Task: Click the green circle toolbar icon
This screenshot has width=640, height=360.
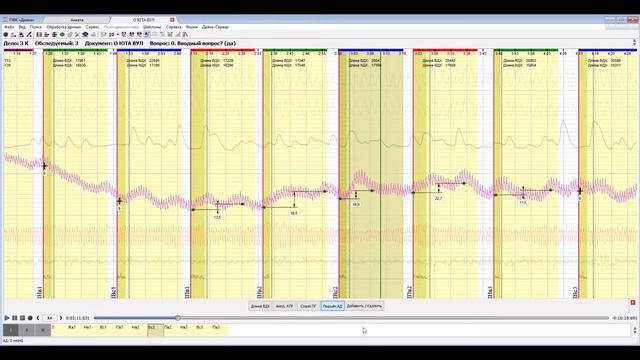Action: (x=62, y=35)
